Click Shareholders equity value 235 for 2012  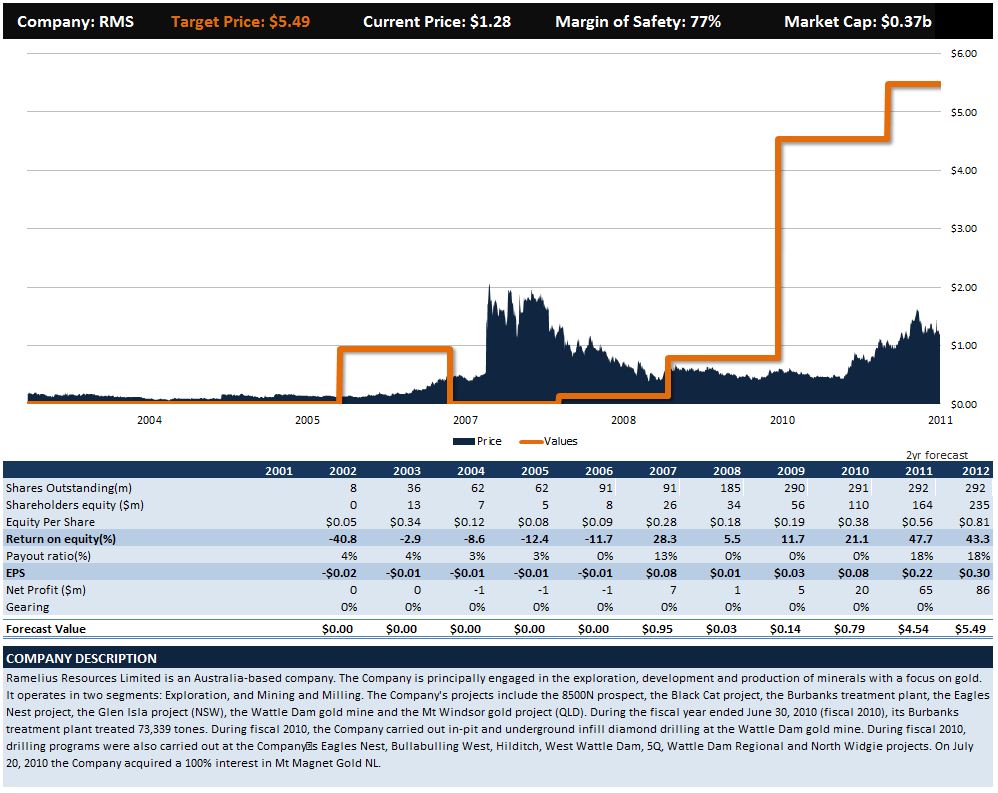pyautogui.click(x=980, y=505)
